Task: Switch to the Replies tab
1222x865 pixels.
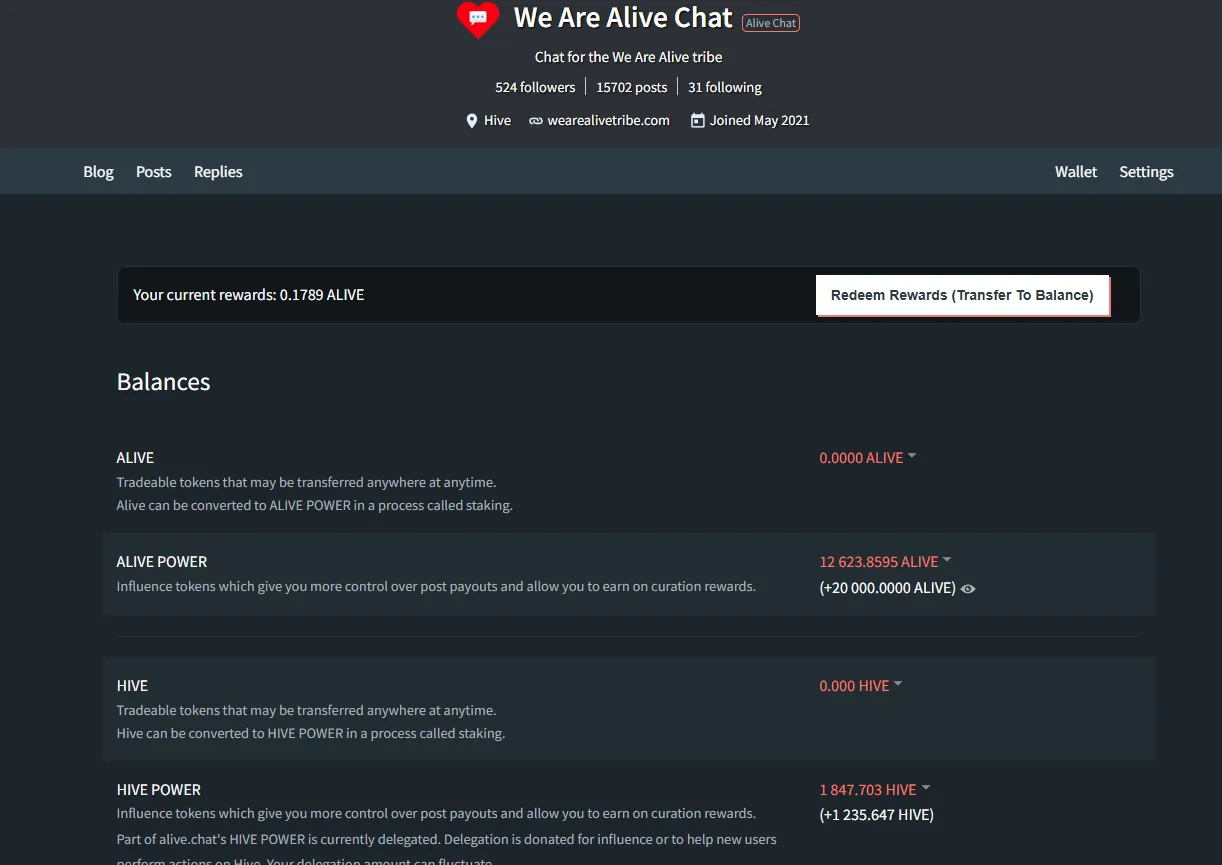Action: tap(218, 172)
